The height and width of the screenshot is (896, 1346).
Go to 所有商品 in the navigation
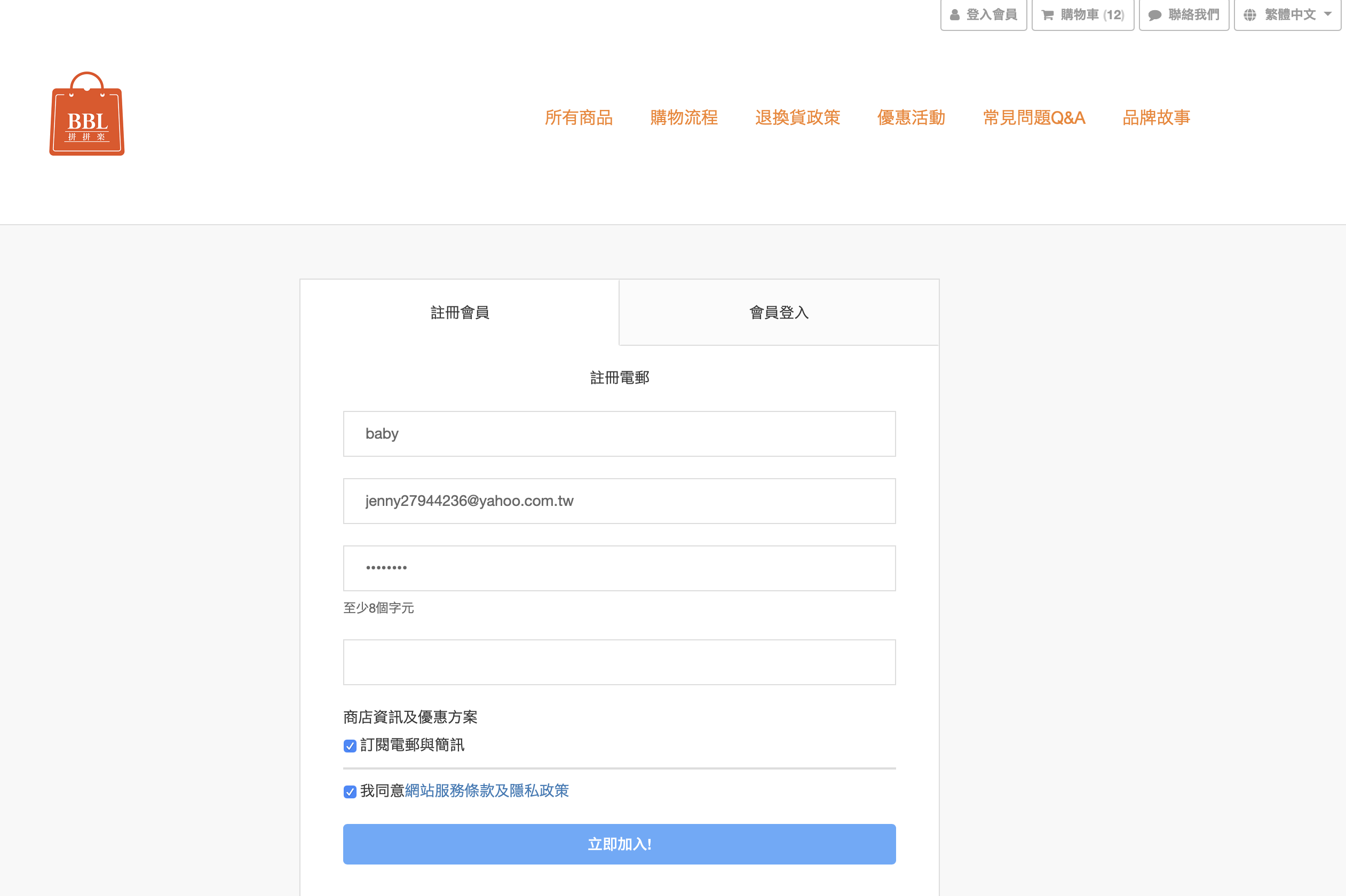pos(578,118)
